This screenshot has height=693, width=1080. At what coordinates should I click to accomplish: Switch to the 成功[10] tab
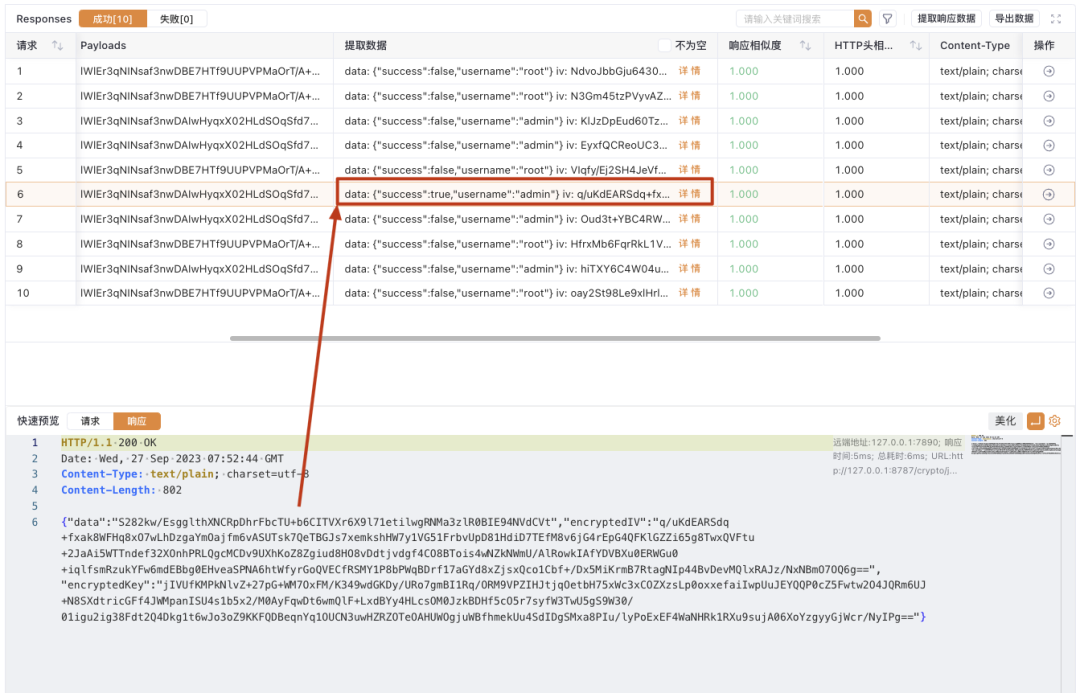coord(113,19)
